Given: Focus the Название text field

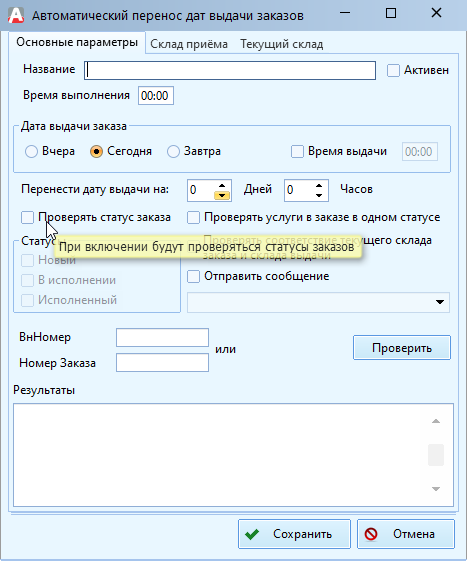Looking at the screenshot, I should coord(230,70).
